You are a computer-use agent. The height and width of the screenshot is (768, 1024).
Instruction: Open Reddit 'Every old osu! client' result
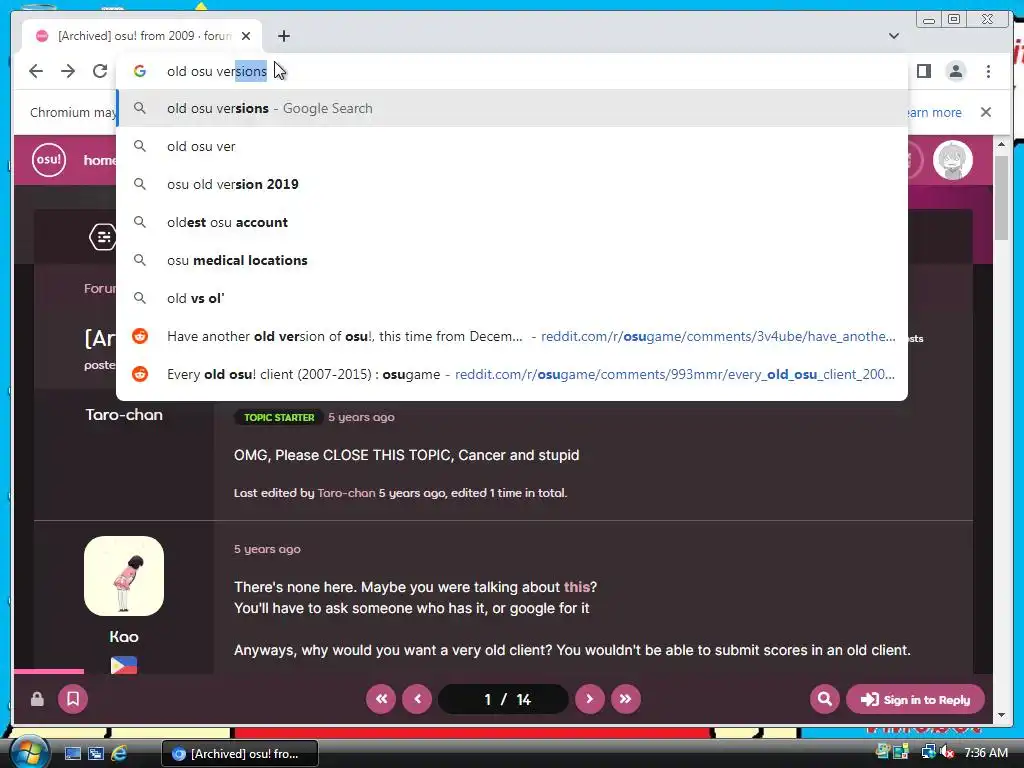pyautogui.click(x=512, y=374)
